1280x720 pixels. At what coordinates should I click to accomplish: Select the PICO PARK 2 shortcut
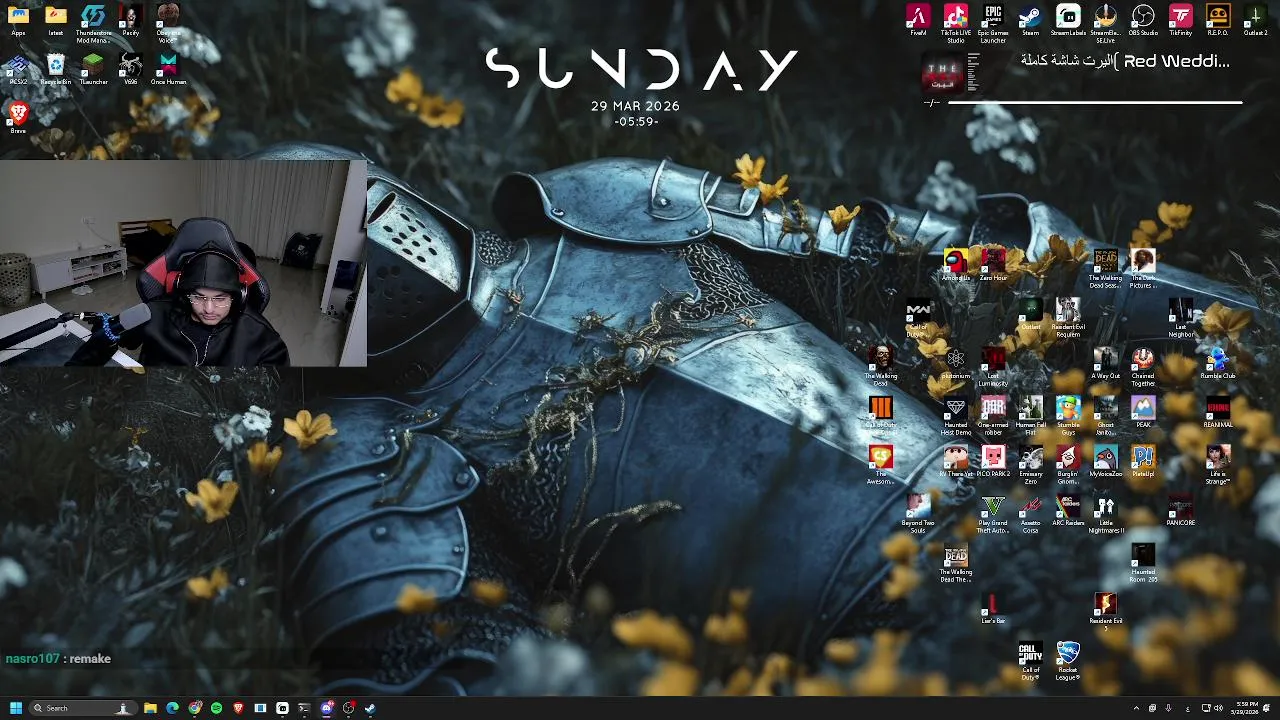993,461
